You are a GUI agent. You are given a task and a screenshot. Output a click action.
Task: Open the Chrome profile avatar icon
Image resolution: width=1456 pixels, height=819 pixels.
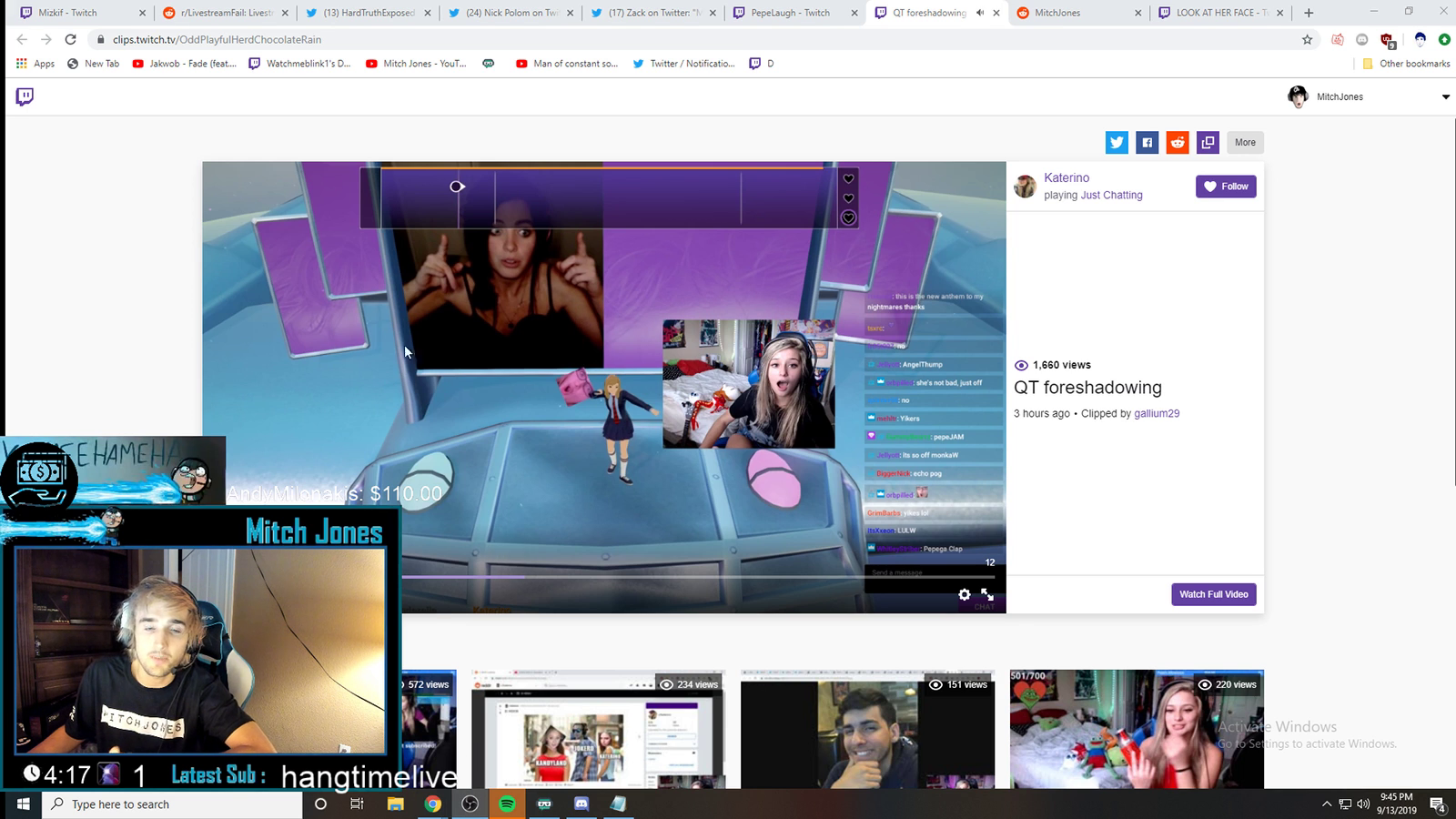point(1420,39)
